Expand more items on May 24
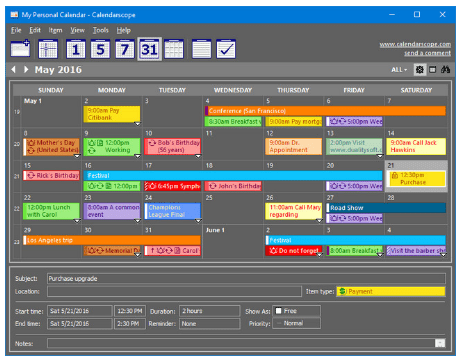Image resolution: width=460 pixels, height=361 pixels. coord(198,221)
